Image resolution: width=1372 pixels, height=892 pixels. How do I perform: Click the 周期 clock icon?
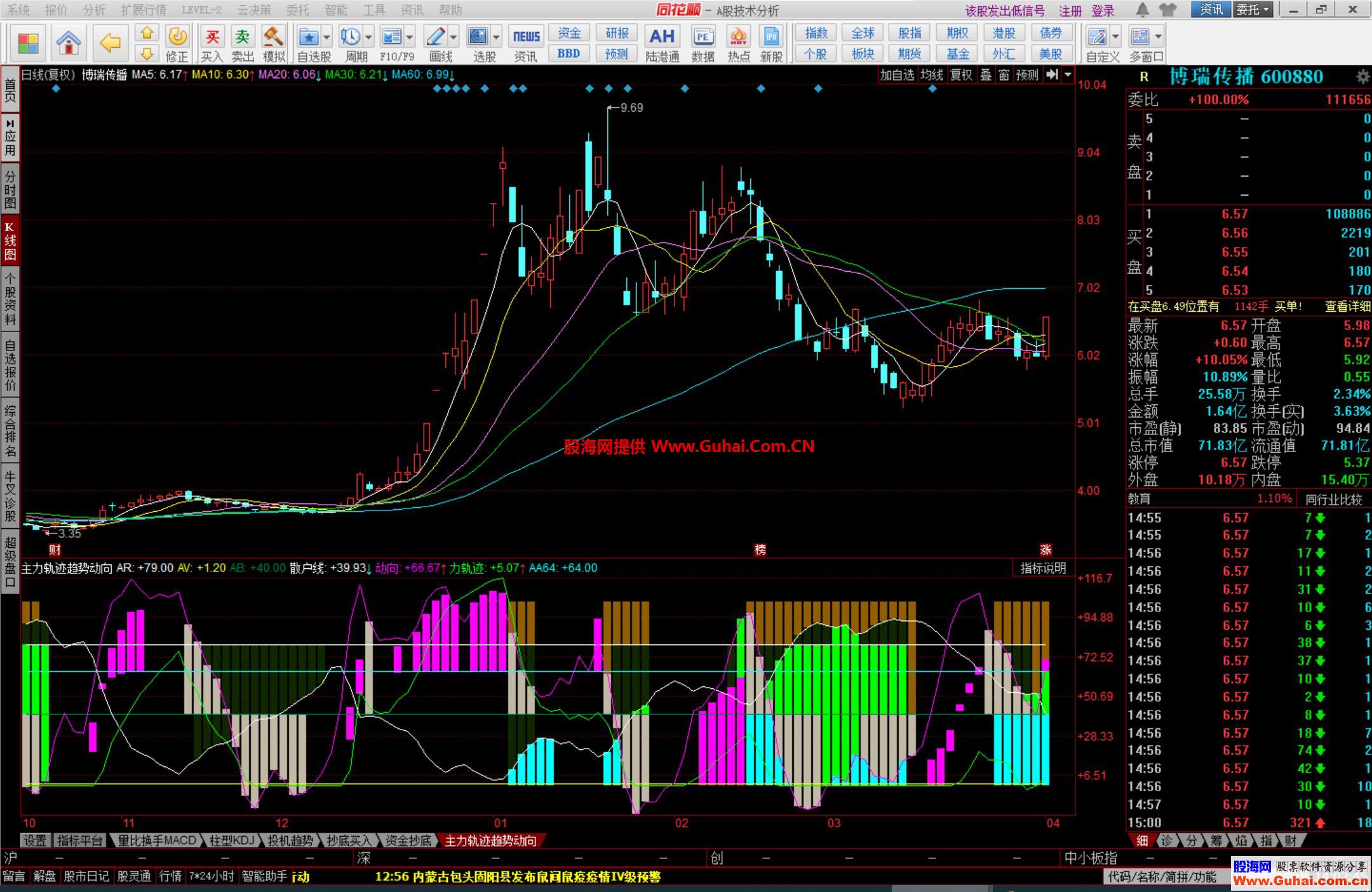point(350,37)
